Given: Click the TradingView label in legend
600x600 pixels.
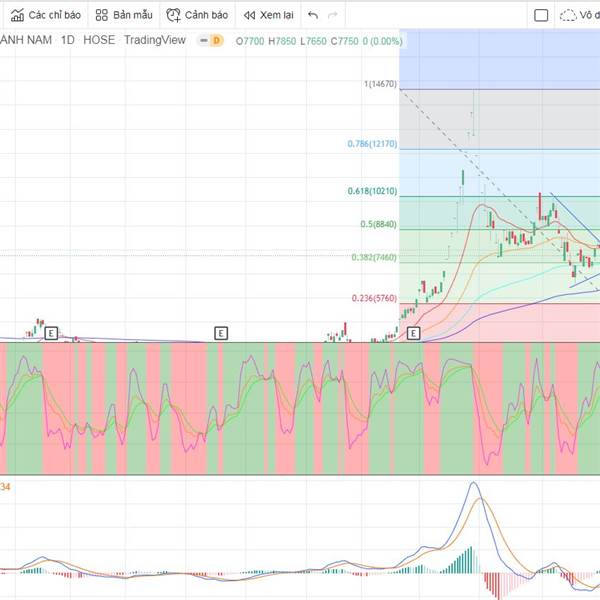Looking at the screenshot, I should point(155,40).
